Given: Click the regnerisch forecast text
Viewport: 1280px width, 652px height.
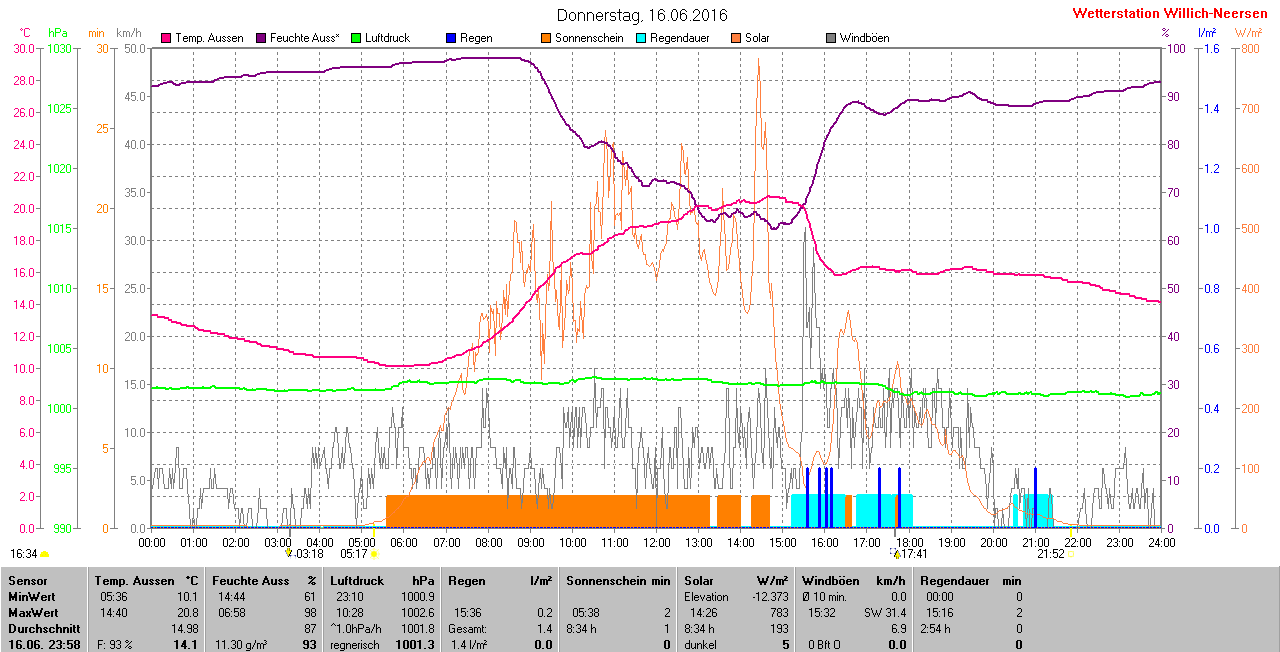Looking at the screenshot, I should (x=354, y=645).
